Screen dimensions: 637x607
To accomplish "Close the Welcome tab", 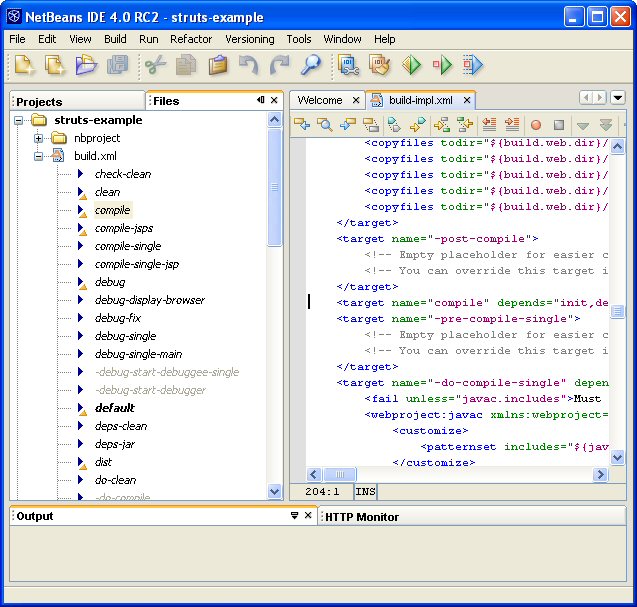I will click(x=356, y=100).
